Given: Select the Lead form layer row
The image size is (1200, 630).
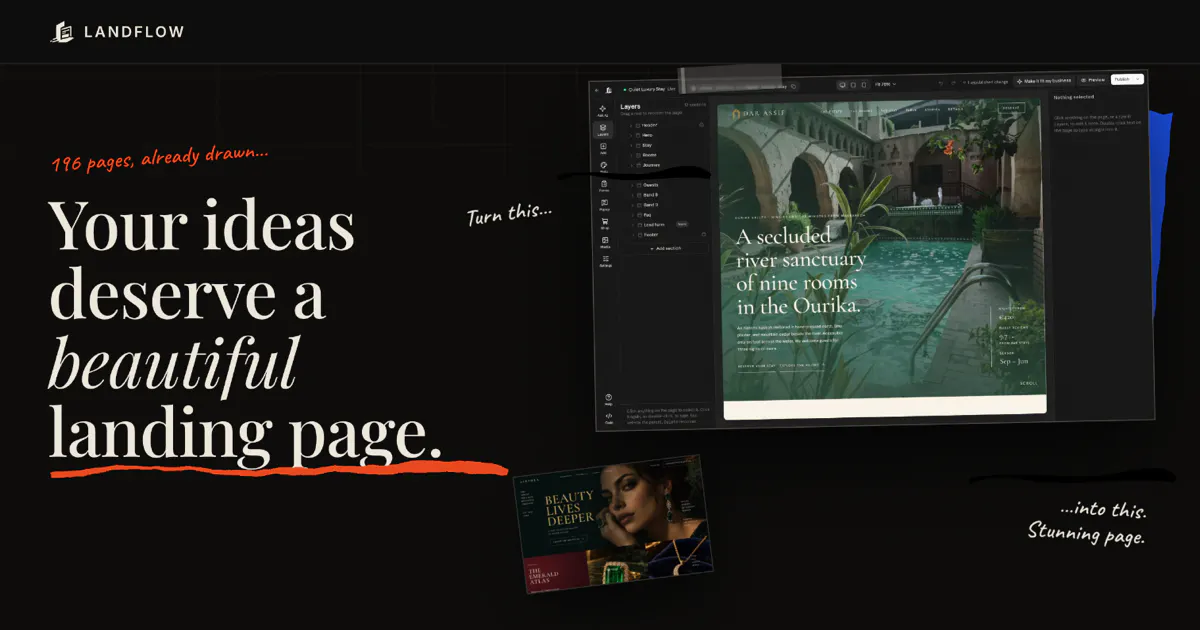Looking at the screenshot, I should tap(666, 225).
